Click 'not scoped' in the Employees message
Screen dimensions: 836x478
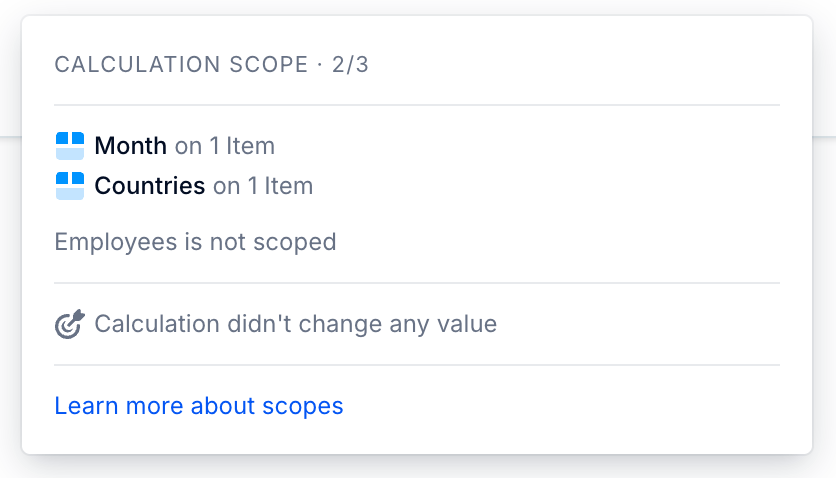tap(273, 242)
